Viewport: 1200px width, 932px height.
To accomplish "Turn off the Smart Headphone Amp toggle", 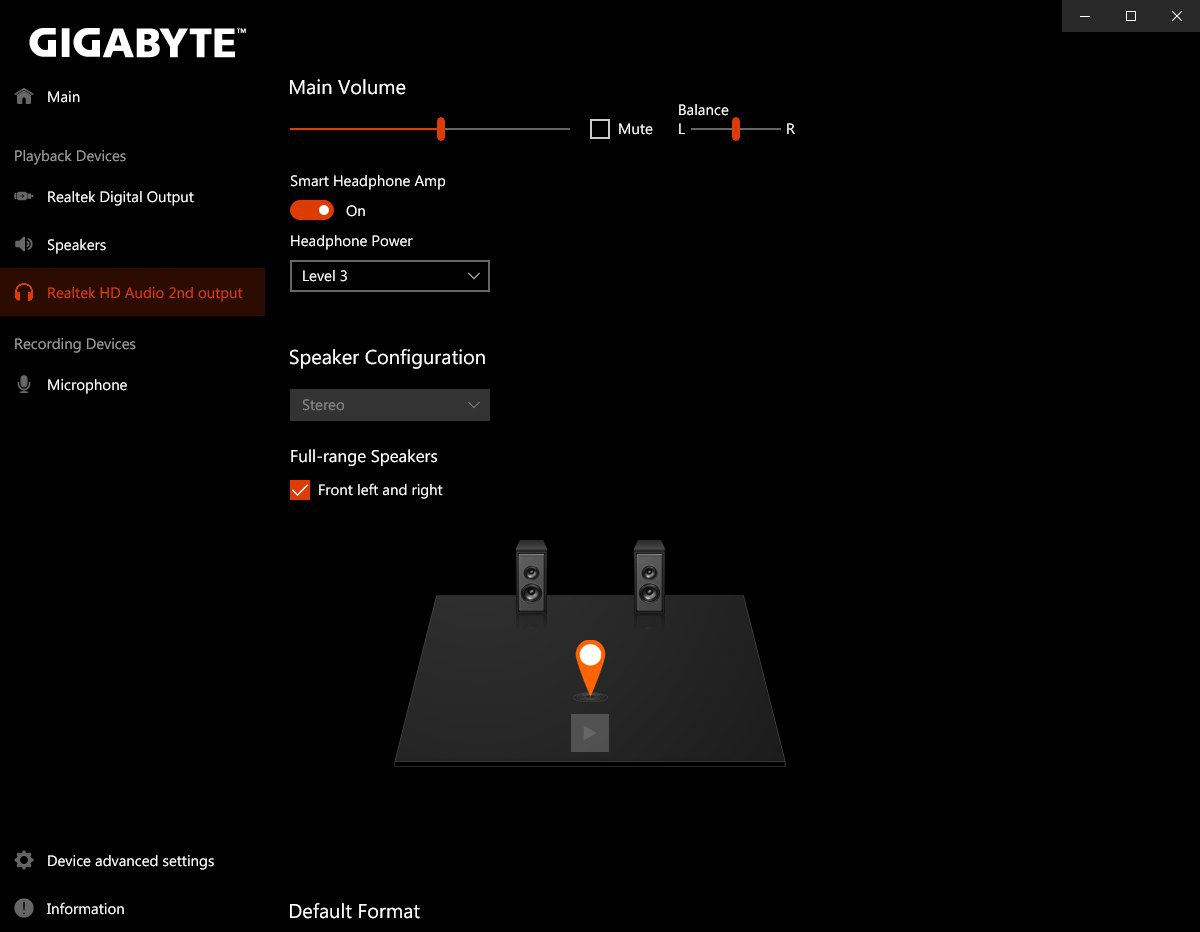I will pos(312,210).
